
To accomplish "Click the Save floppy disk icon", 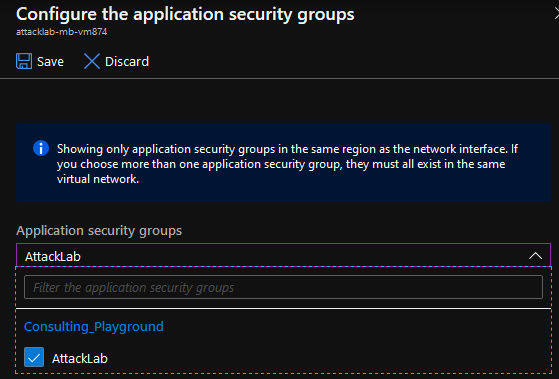I will [24, 61].
